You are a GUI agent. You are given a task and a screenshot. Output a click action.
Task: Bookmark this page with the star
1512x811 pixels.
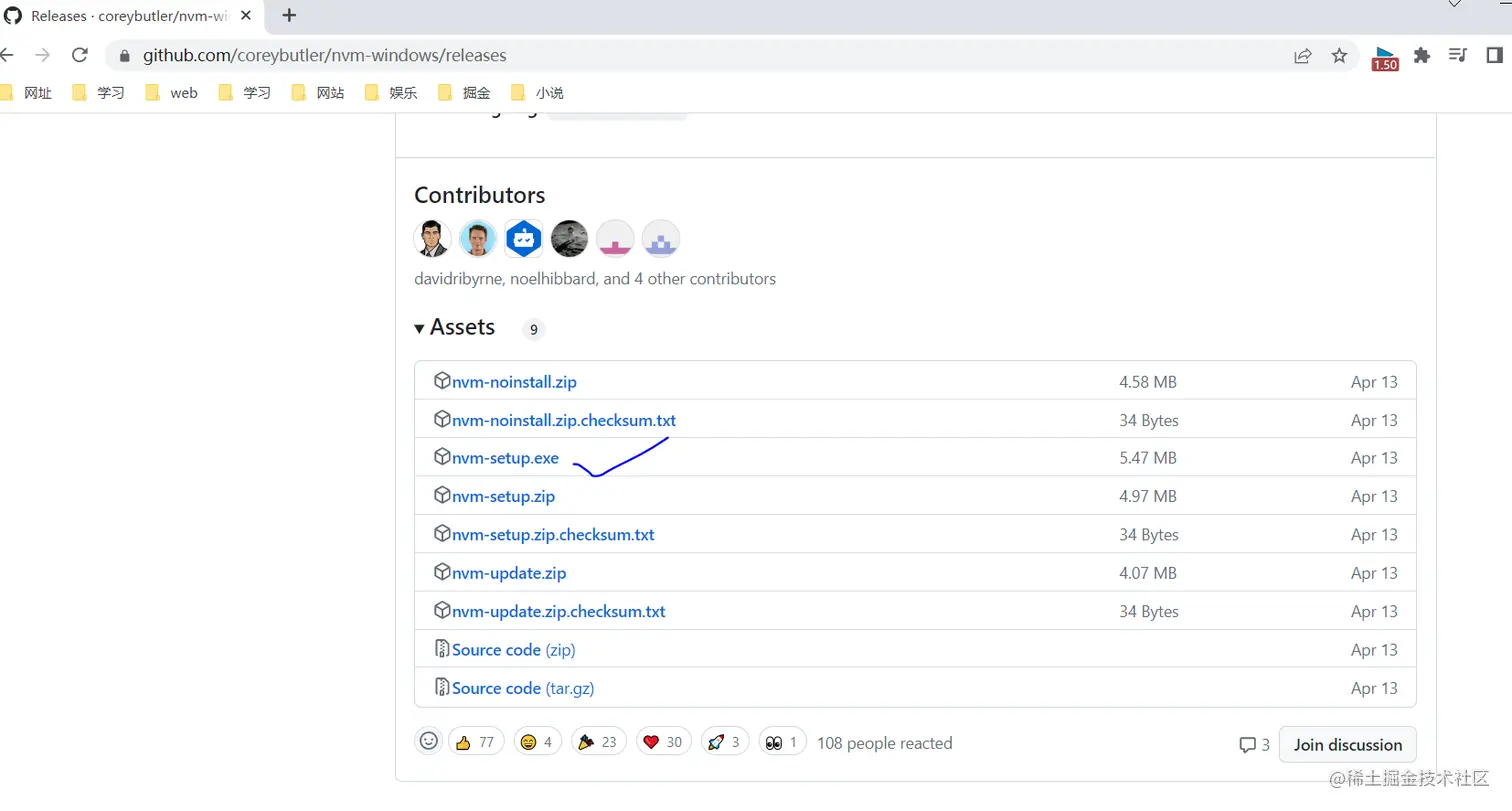1339,56
